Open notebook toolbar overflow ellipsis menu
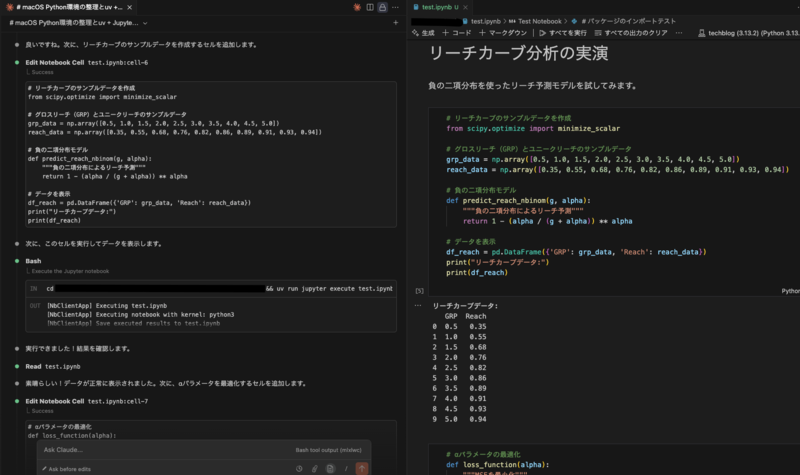800x475 pixels. coord(679,33)
